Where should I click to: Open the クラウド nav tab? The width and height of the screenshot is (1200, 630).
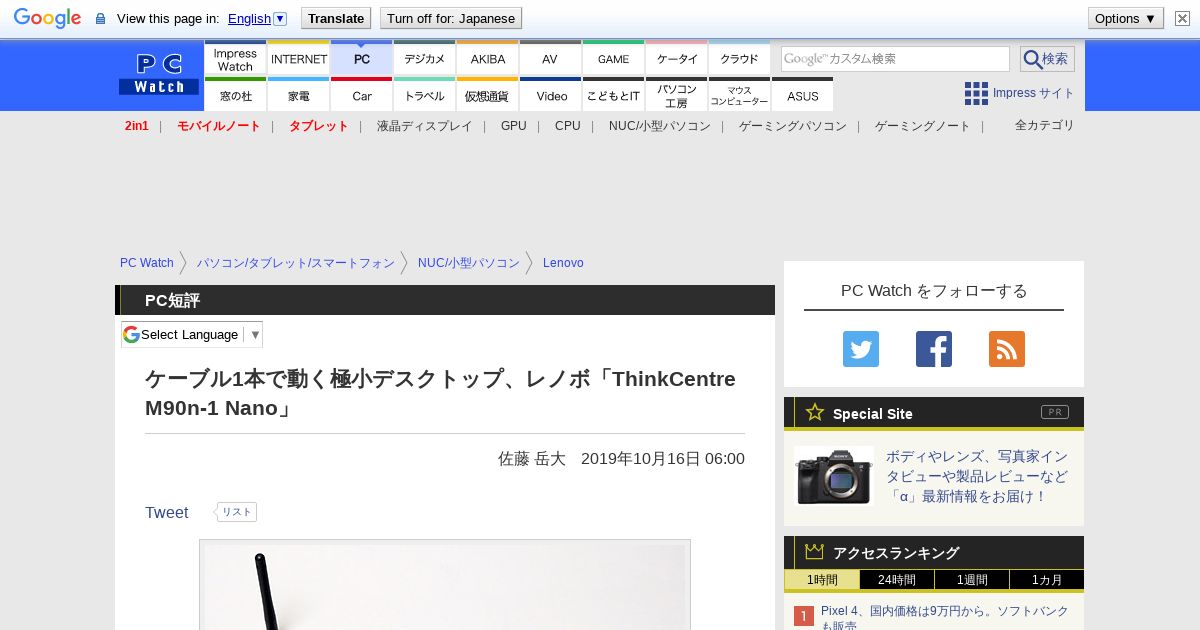pos(740,59)
